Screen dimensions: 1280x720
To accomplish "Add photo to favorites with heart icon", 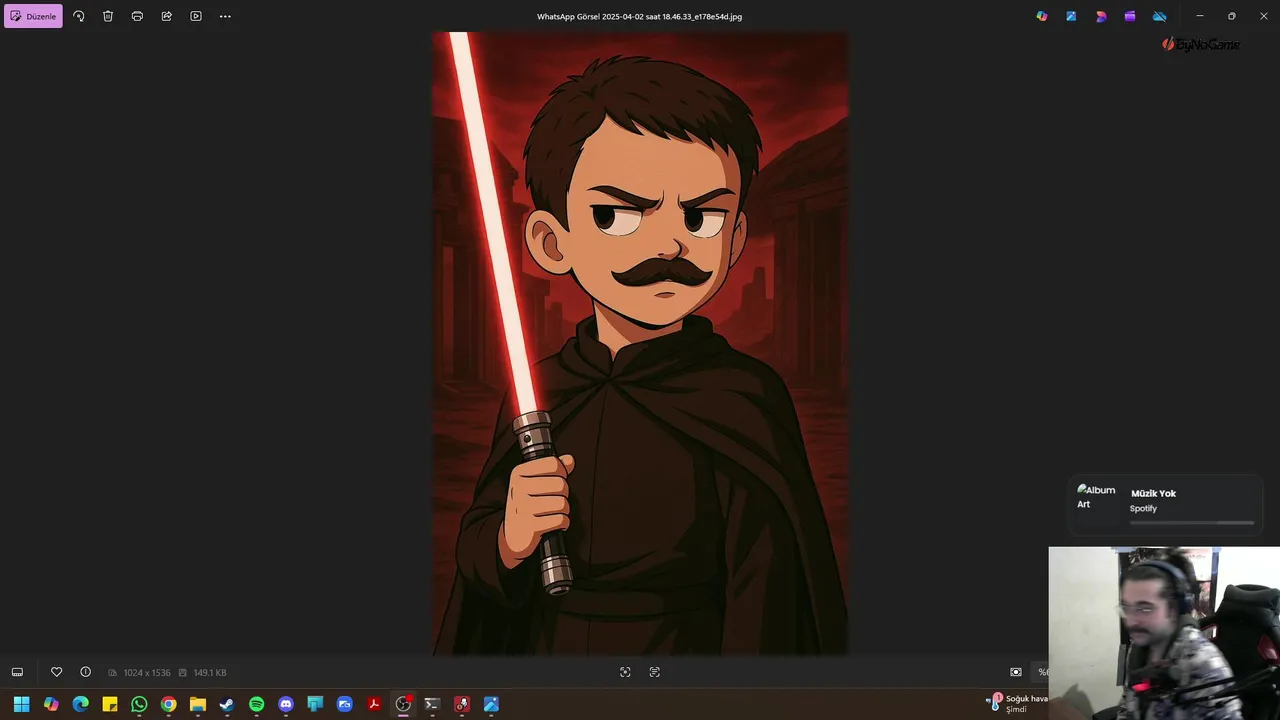I will 56,672.
